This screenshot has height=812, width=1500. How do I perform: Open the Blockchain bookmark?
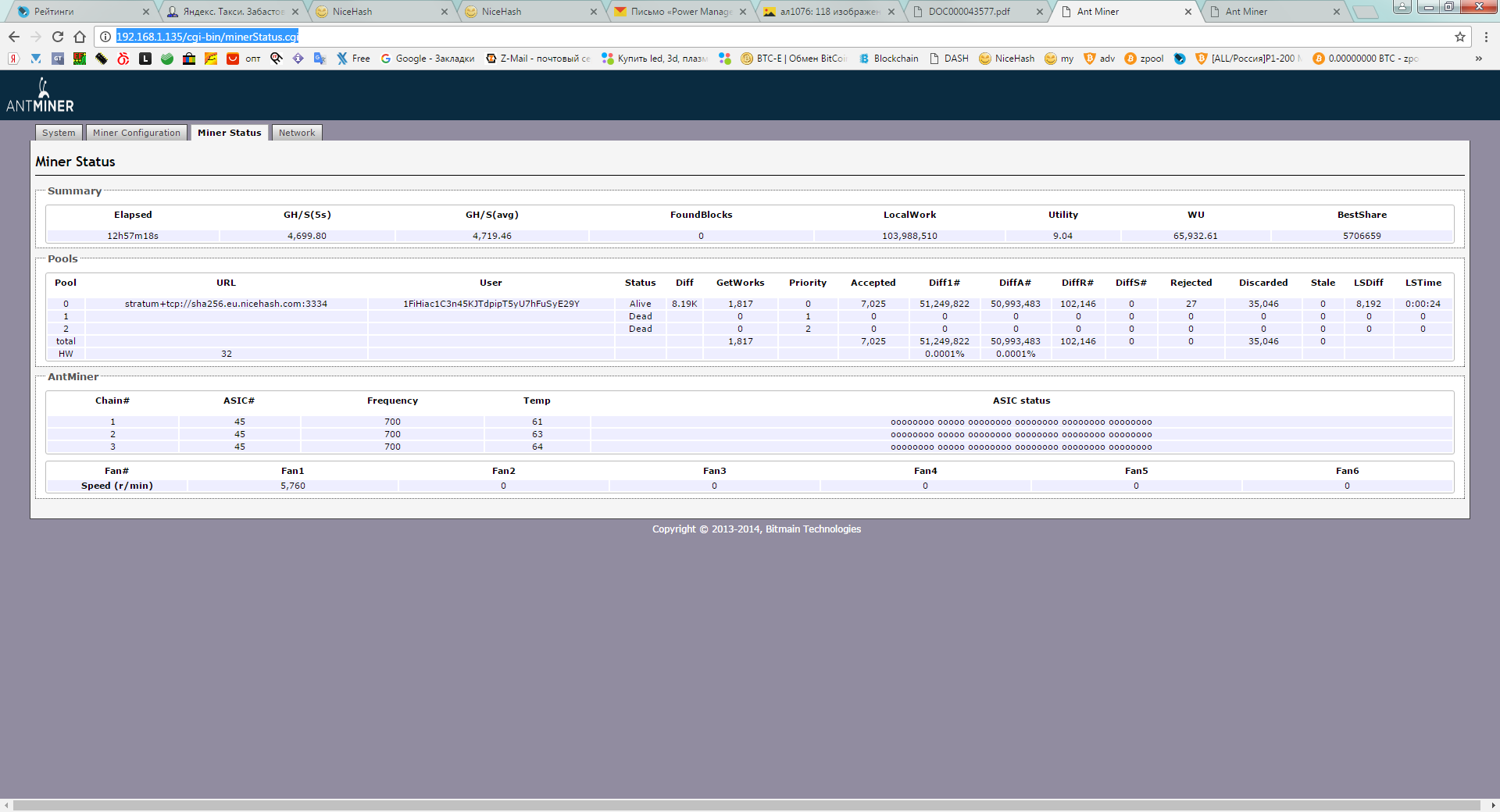pyautogui.click(x=889, y=59)
